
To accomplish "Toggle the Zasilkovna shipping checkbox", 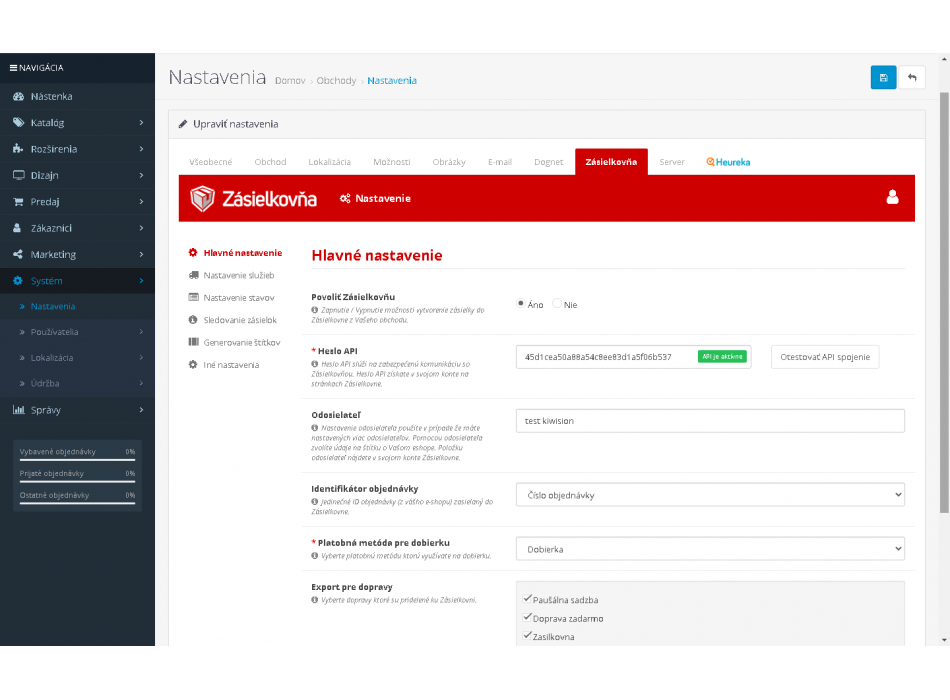I will pyautogui.click(x=527, y=636).
